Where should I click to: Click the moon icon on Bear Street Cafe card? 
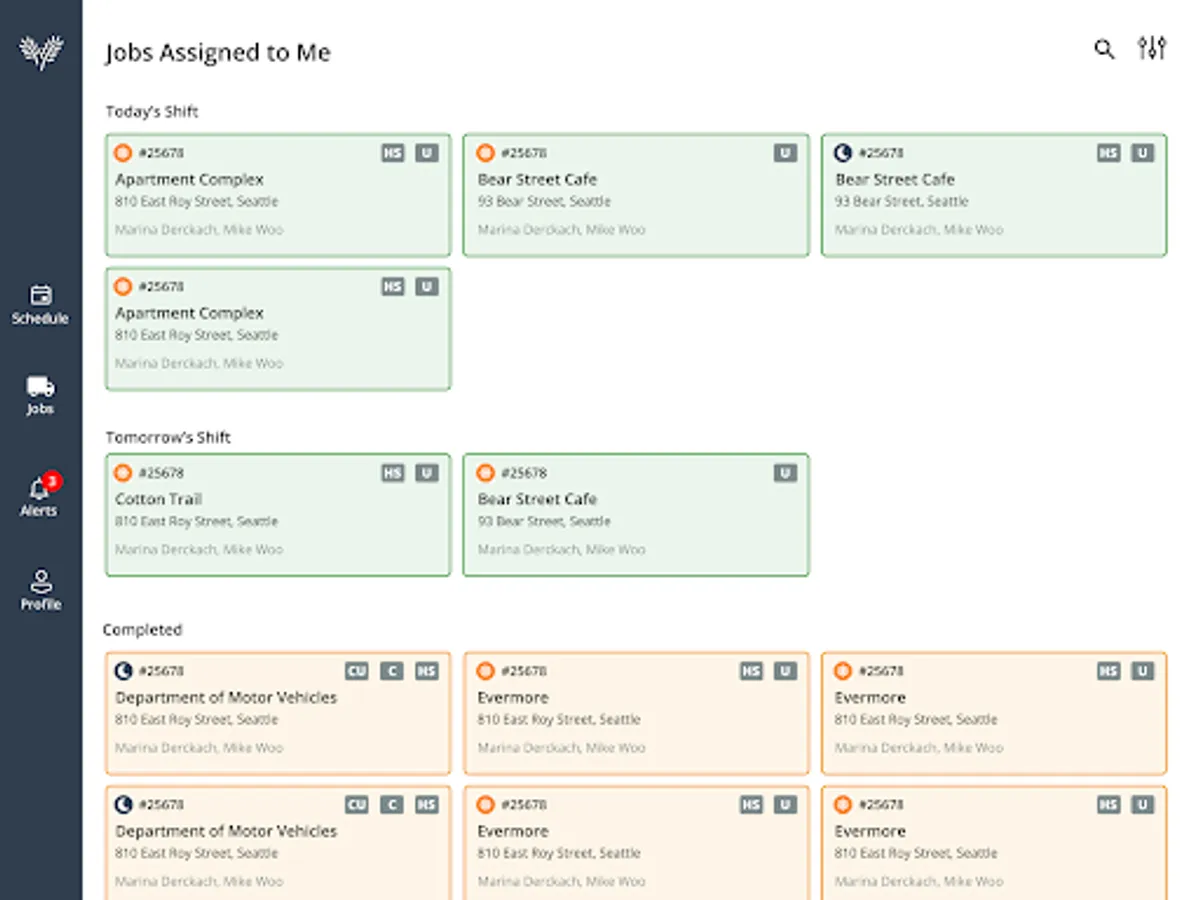[843, 153]
